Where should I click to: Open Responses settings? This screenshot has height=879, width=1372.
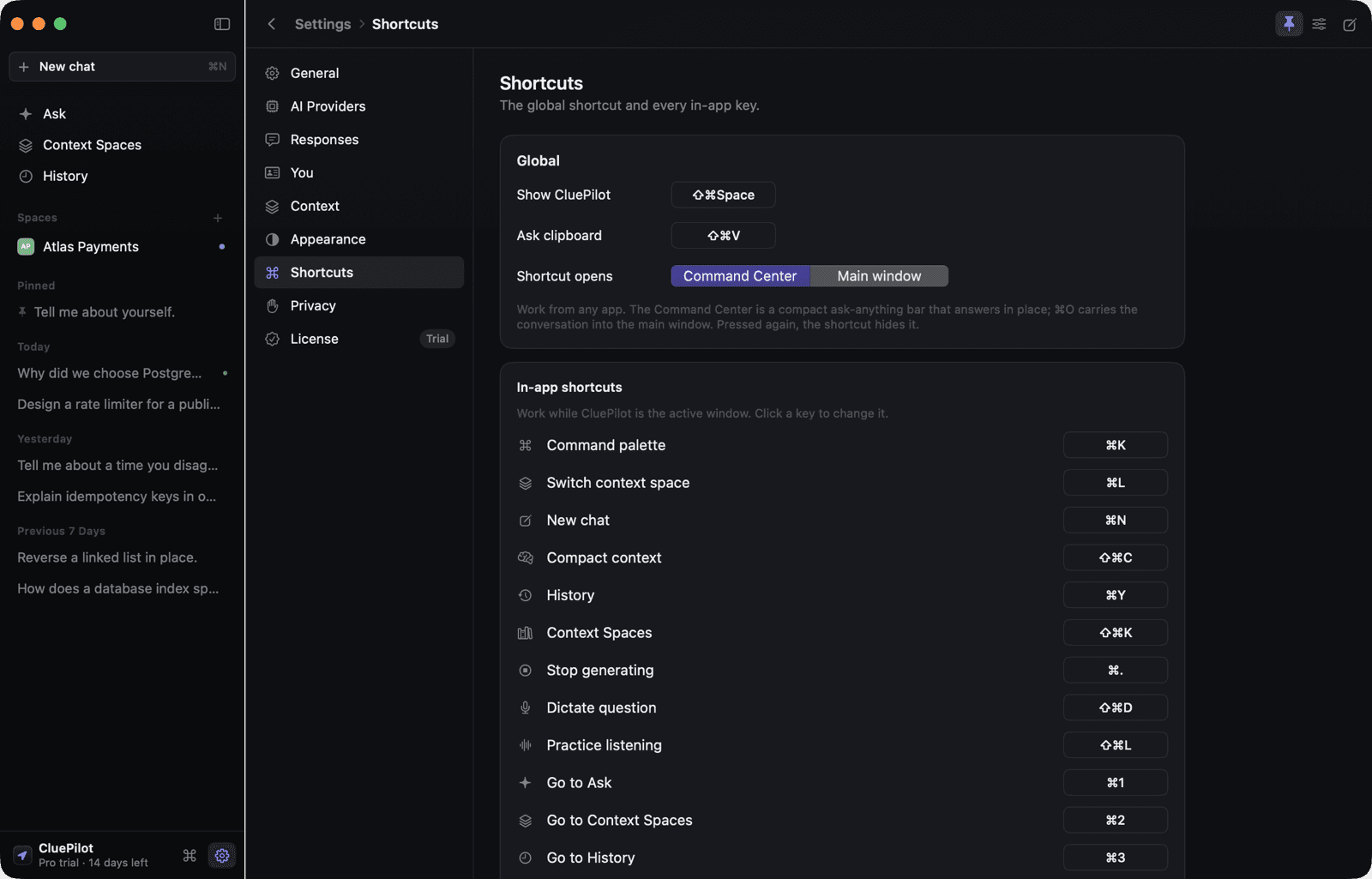[x=359, y=140]
